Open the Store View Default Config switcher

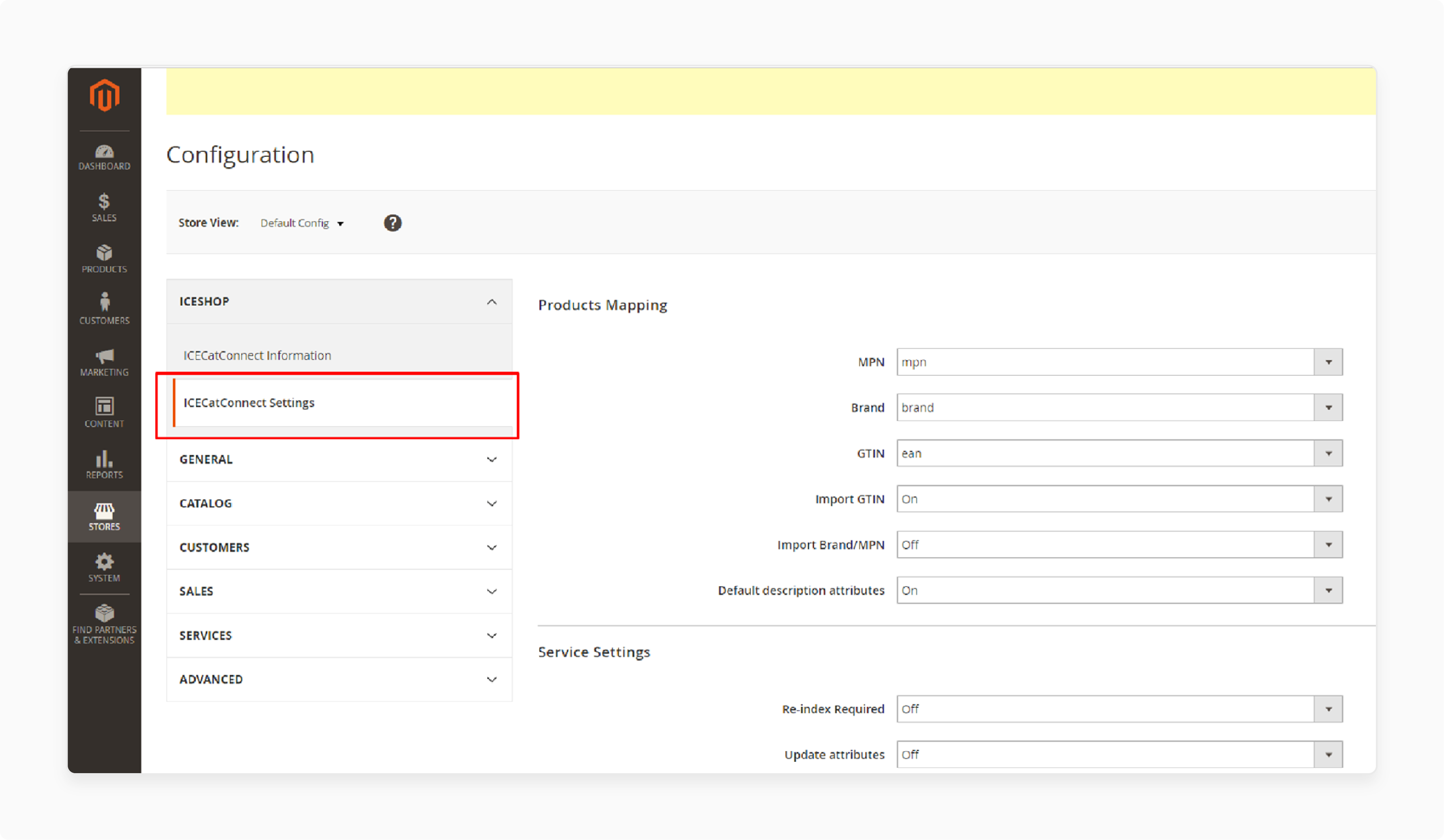pos(302,223)
